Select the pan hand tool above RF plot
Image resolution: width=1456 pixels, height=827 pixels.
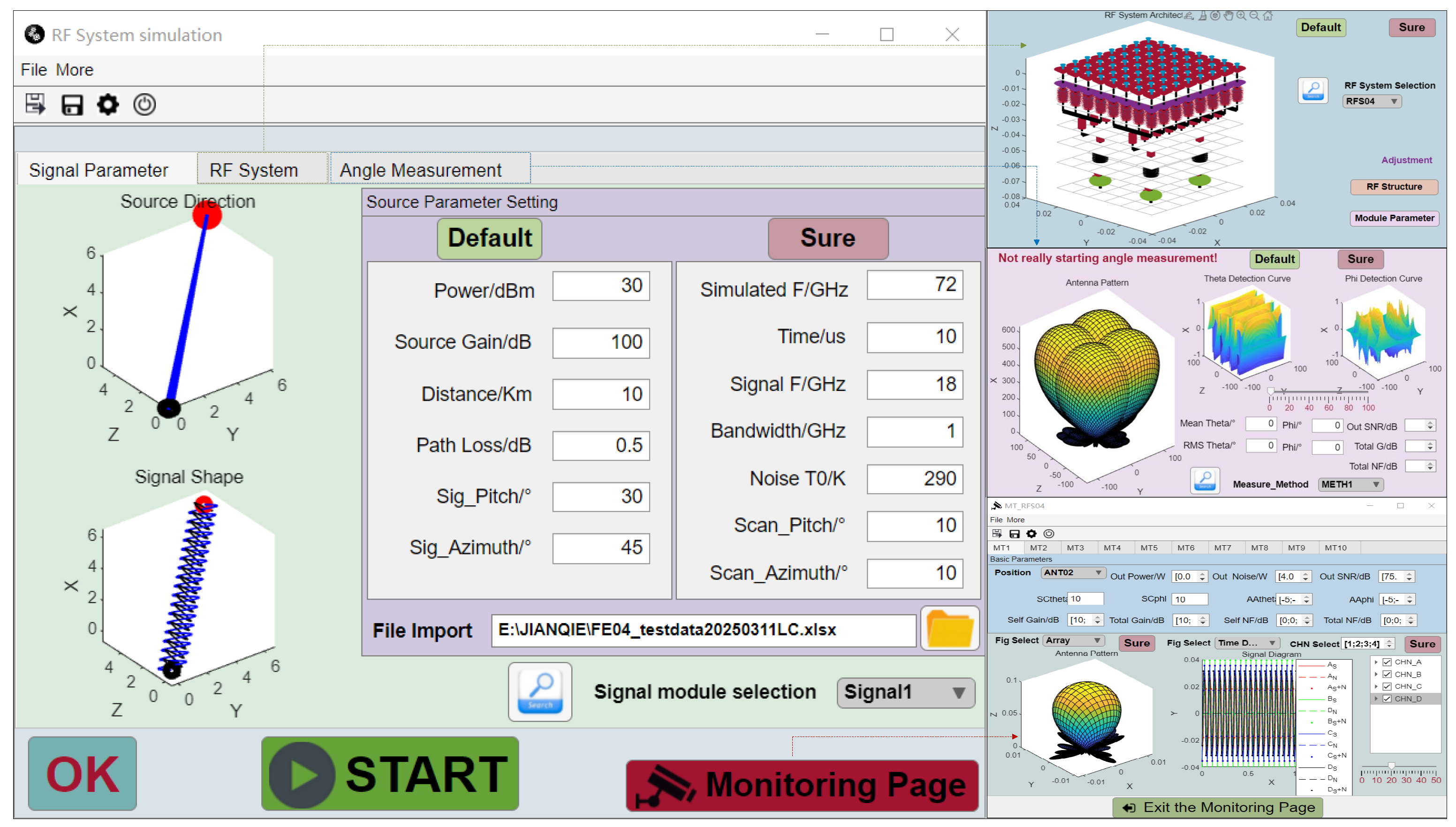pos(1228,15)
